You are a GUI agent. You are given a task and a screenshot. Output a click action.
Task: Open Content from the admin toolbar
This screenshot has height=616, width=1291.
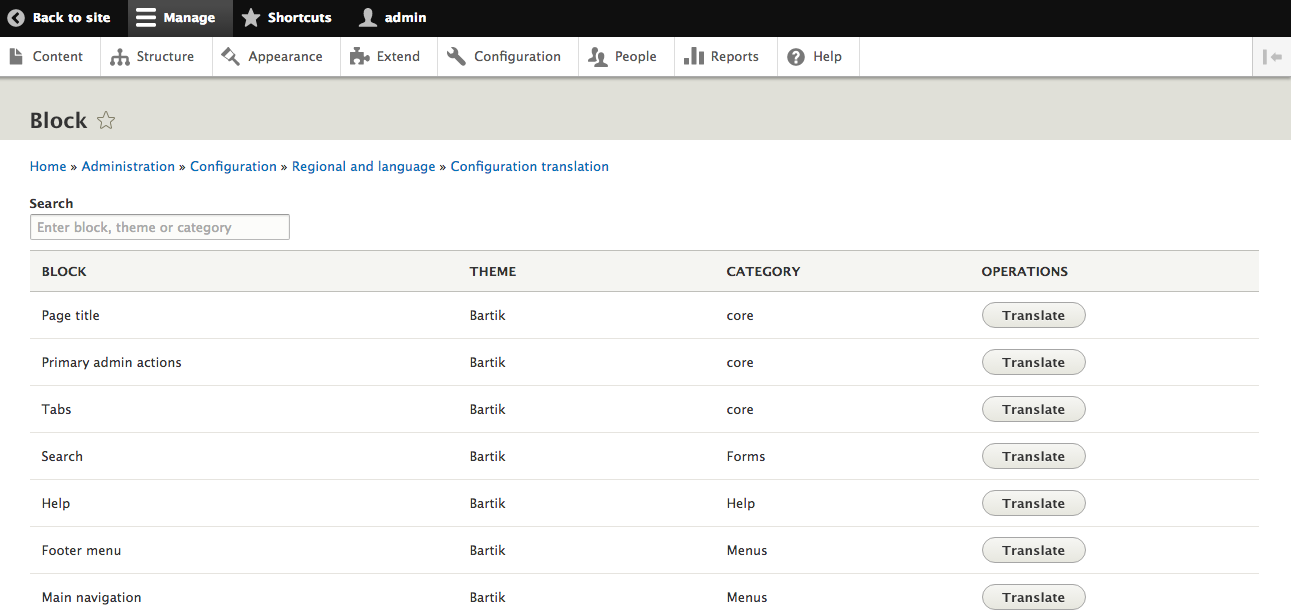click(x=48, y=57)
